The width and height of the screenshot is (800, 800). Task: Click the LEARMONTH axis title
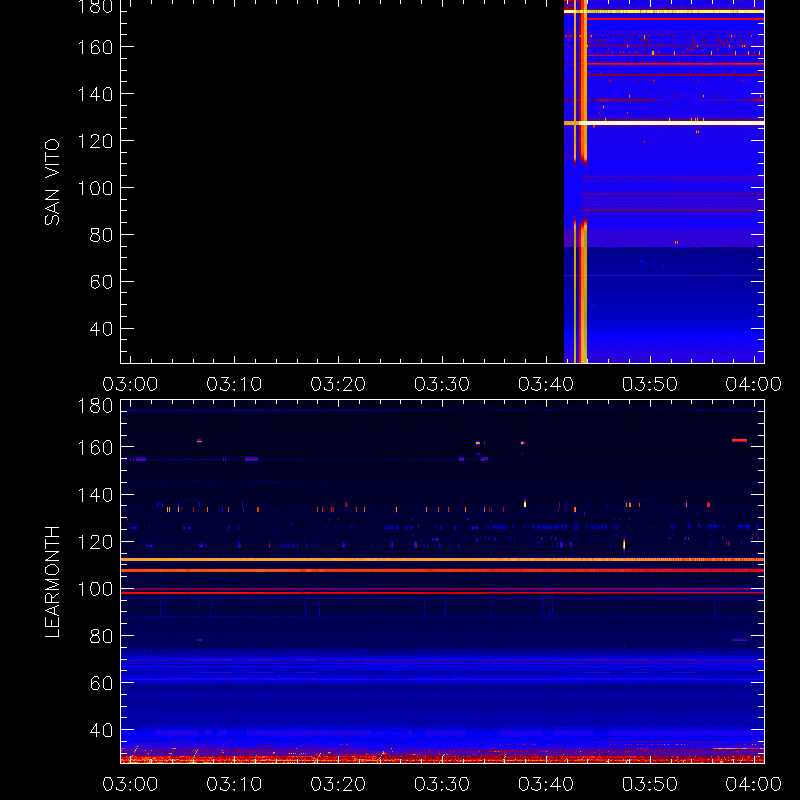52,582
